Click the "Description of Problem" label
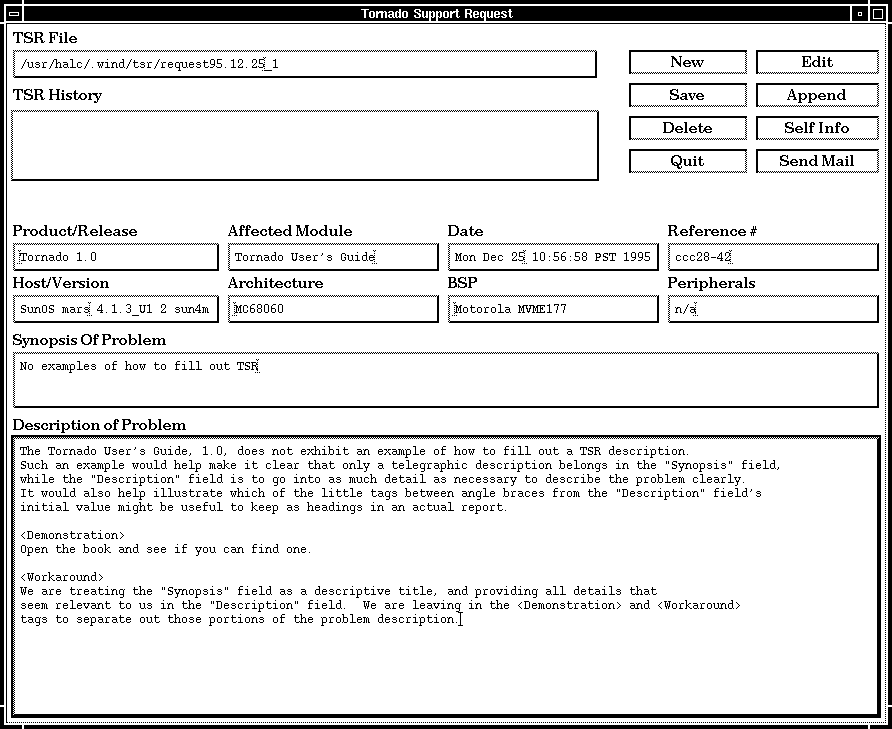Screen dimensions: 892x729 (x=99, y=425)
